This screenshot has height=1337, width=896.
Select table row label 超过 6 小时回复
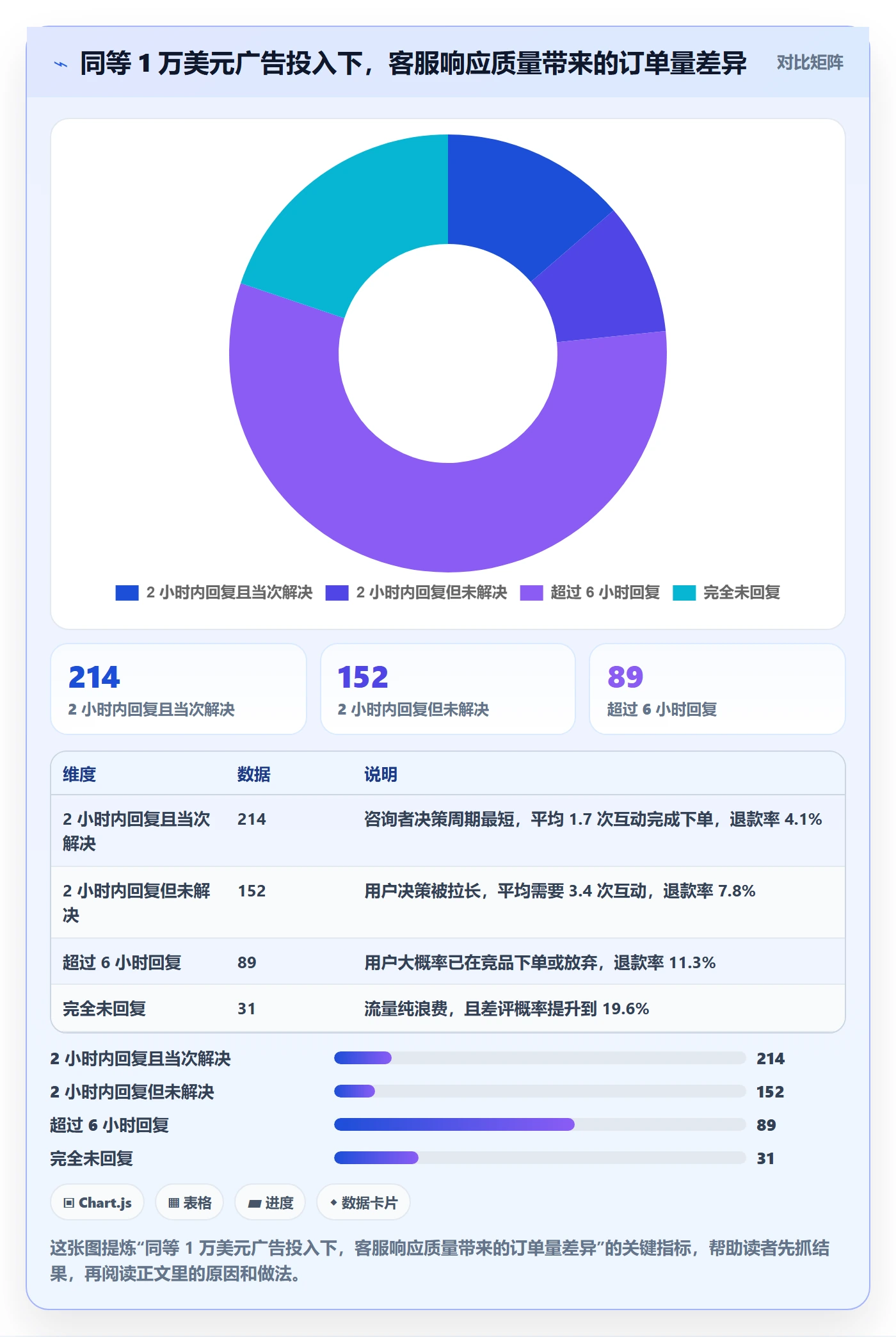pos(122,963)
